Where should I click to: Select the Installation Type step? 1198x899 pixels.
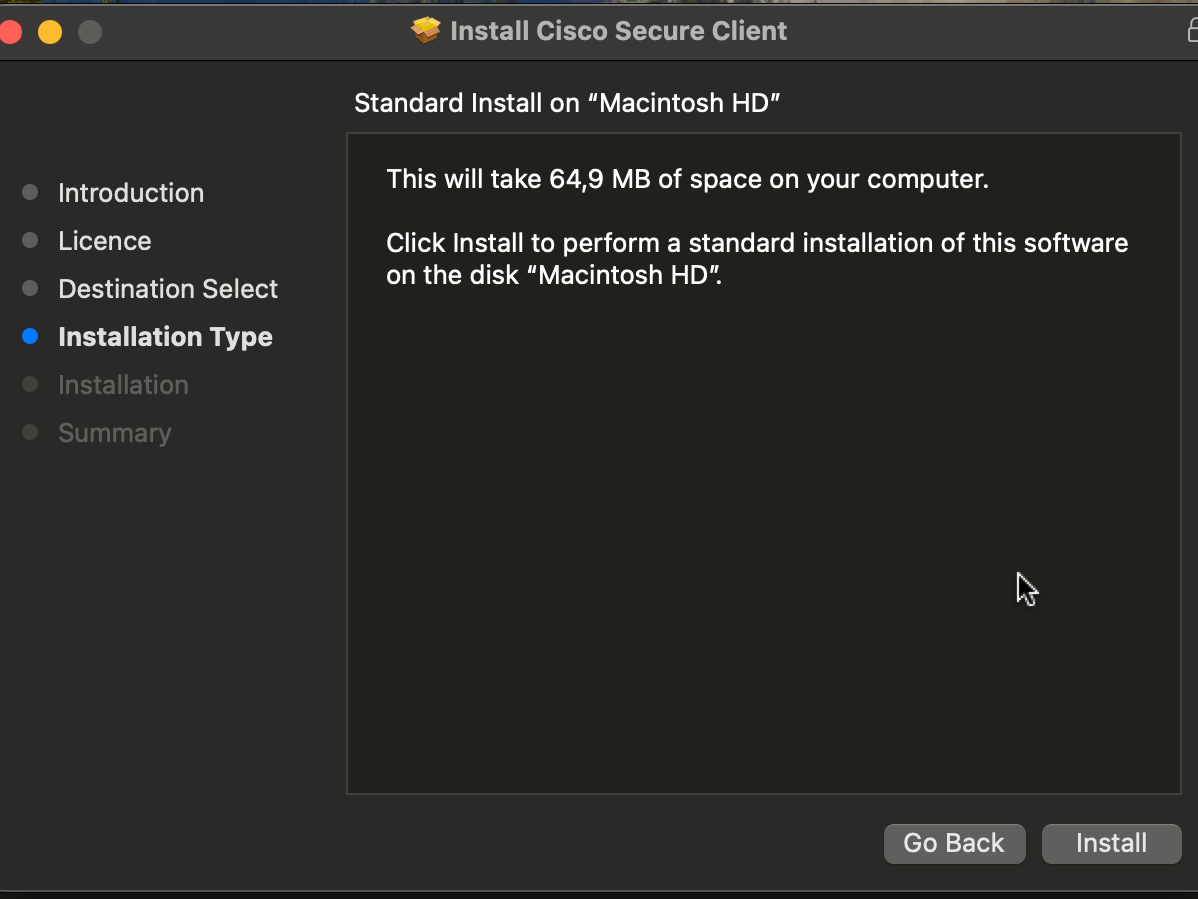tap(165, 337)
